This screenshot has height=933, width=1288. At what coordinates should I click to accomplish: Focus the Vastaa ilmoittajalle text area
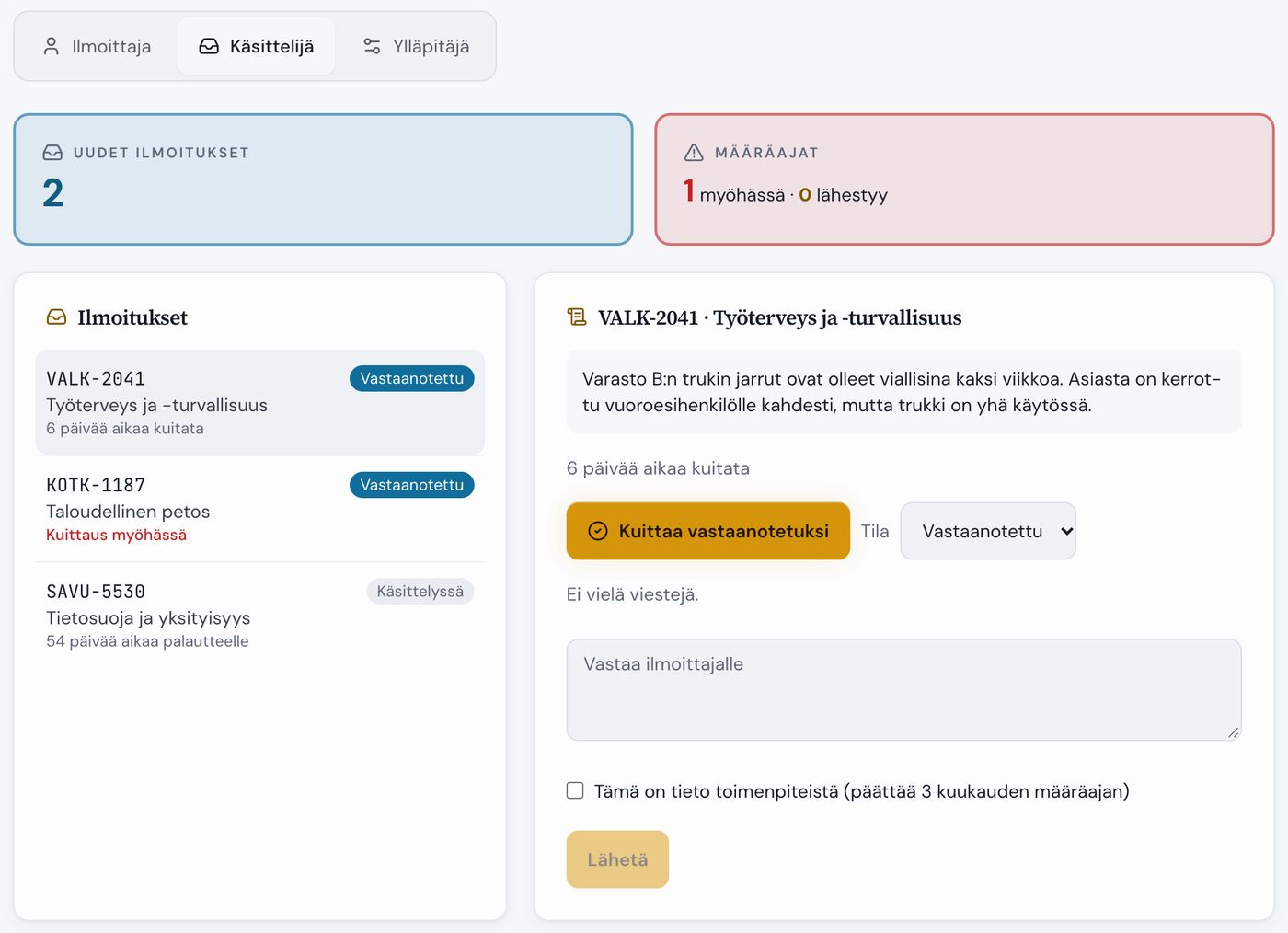coord(903,690)
